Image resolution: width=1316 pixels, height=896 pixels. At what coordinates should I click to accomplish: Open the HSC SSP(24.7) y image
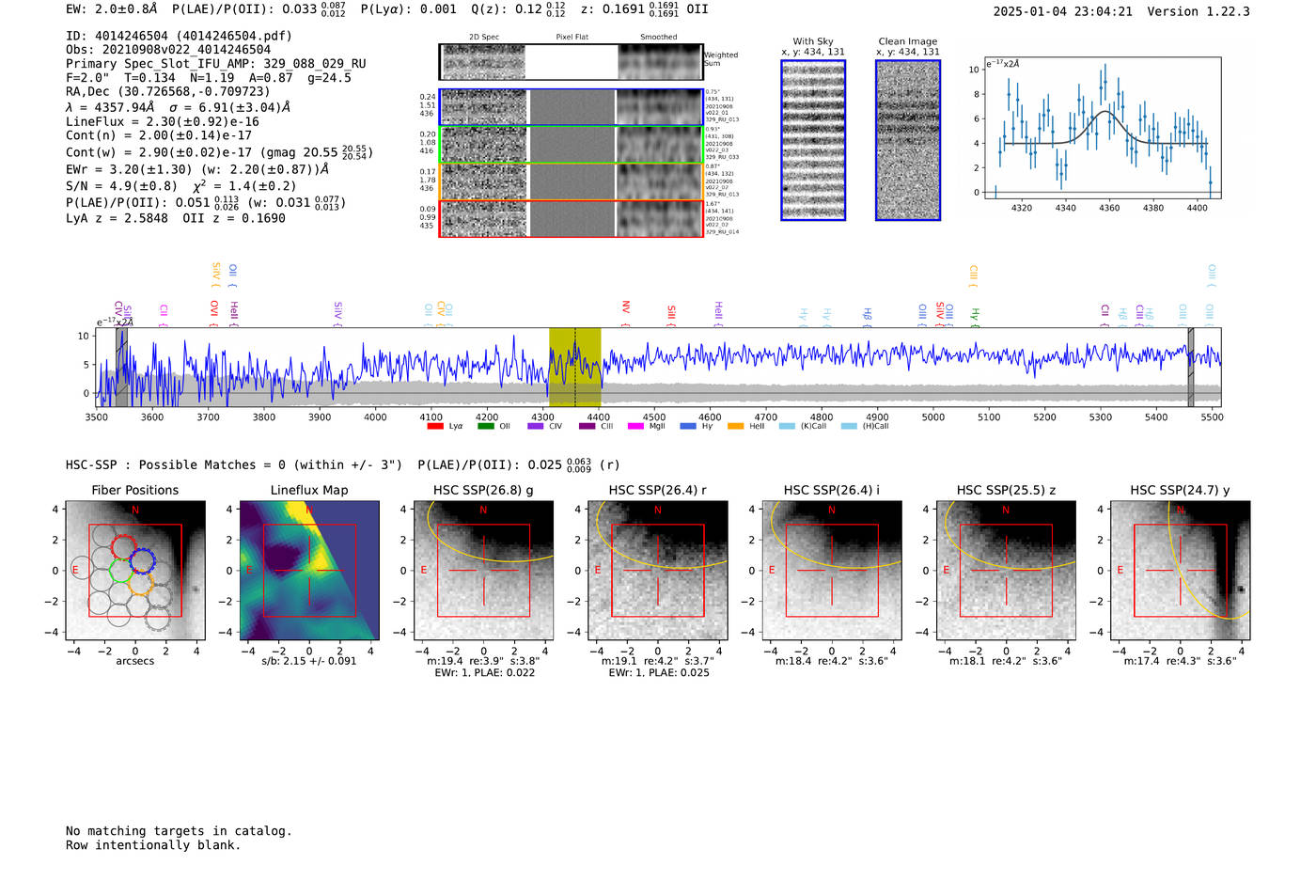tap(1181, 571)
